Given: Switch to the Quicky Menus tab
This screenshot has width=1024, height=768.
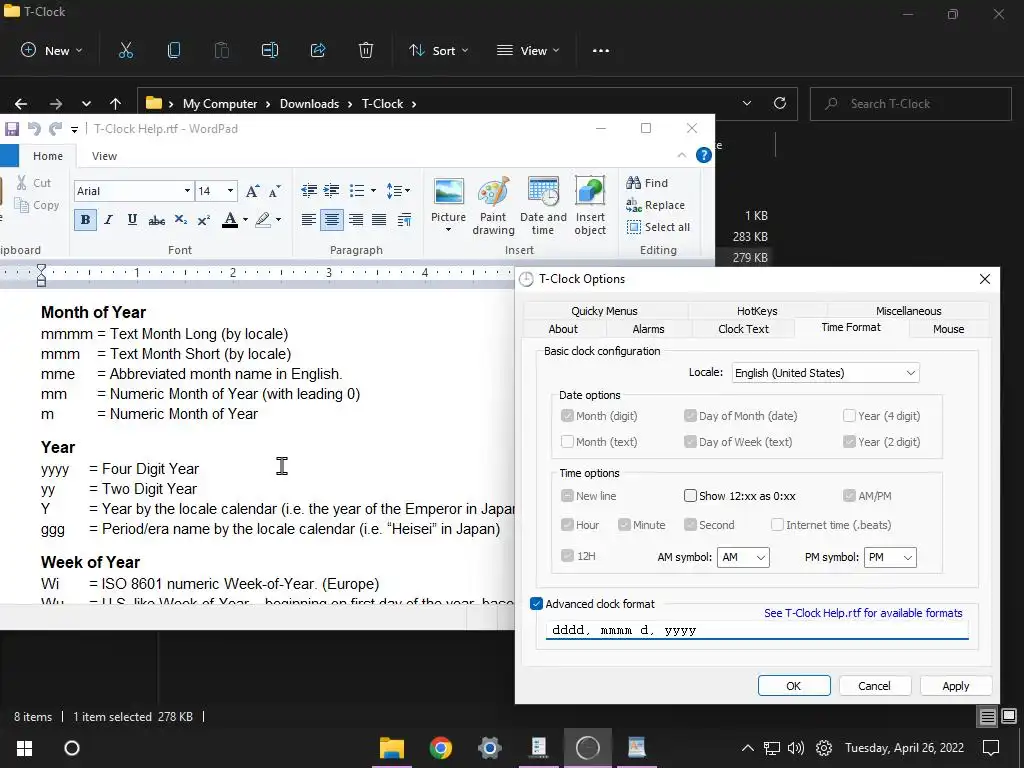Looking at the screenshot, I should click(604, 311).
